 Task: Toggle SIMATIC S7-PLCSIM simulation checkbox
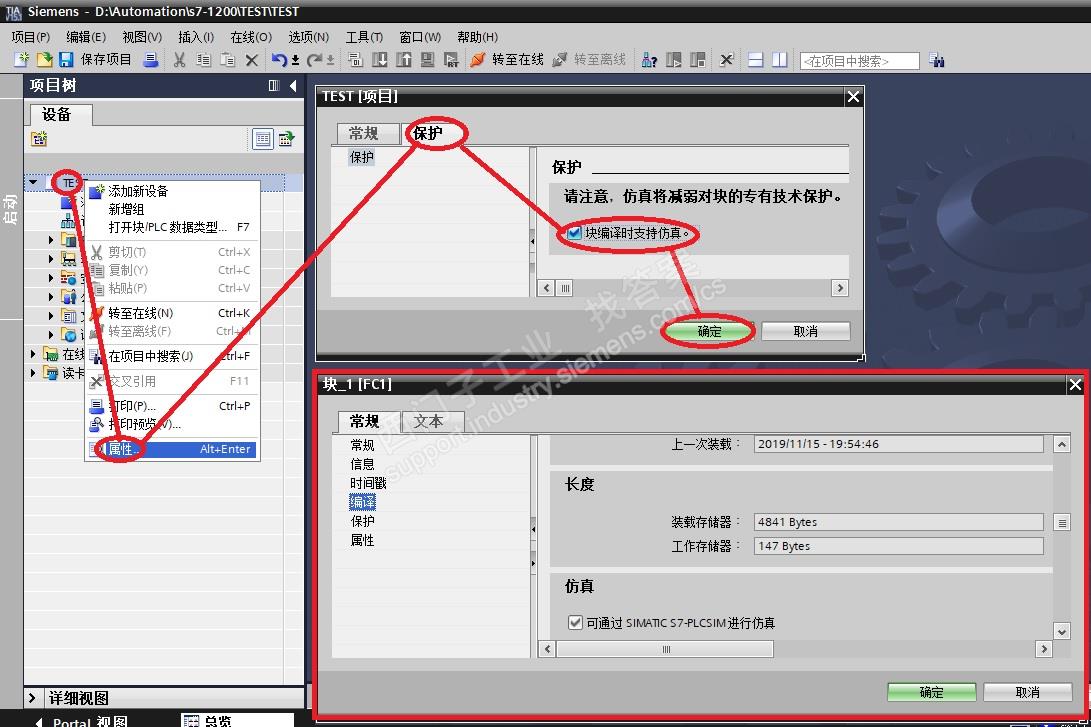[575, 622]
